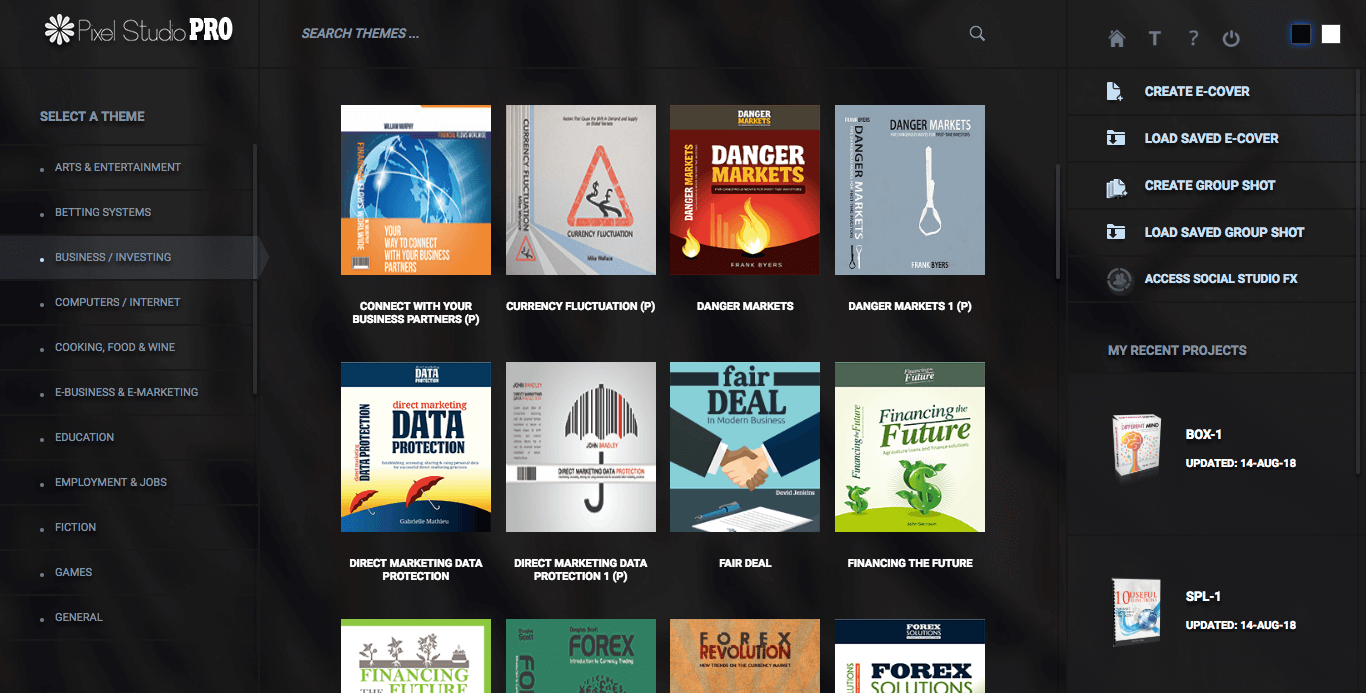The width and height of the screenshot is (1366, 693).
Task: Click the T text icon in top bar
Action: coord(1155,39)
